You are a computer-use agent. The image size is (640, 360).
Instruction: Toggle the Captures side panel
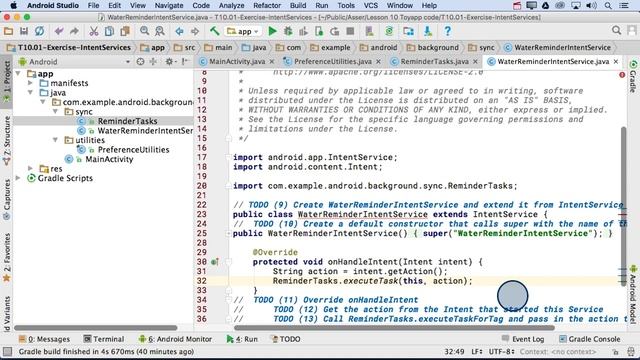(7, 200)
